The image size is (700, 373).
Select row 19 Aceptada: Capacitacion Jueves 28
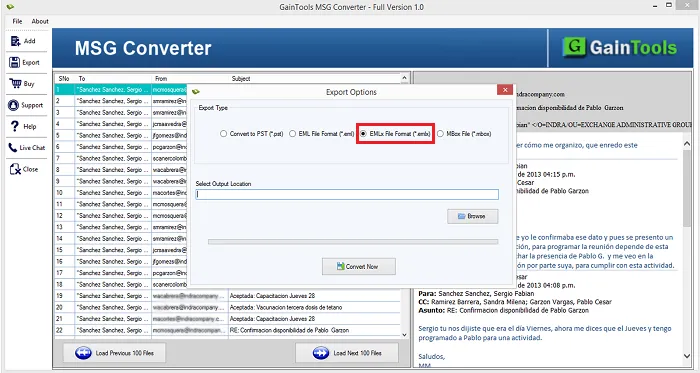pyautogui.click(x=228, y=296)
